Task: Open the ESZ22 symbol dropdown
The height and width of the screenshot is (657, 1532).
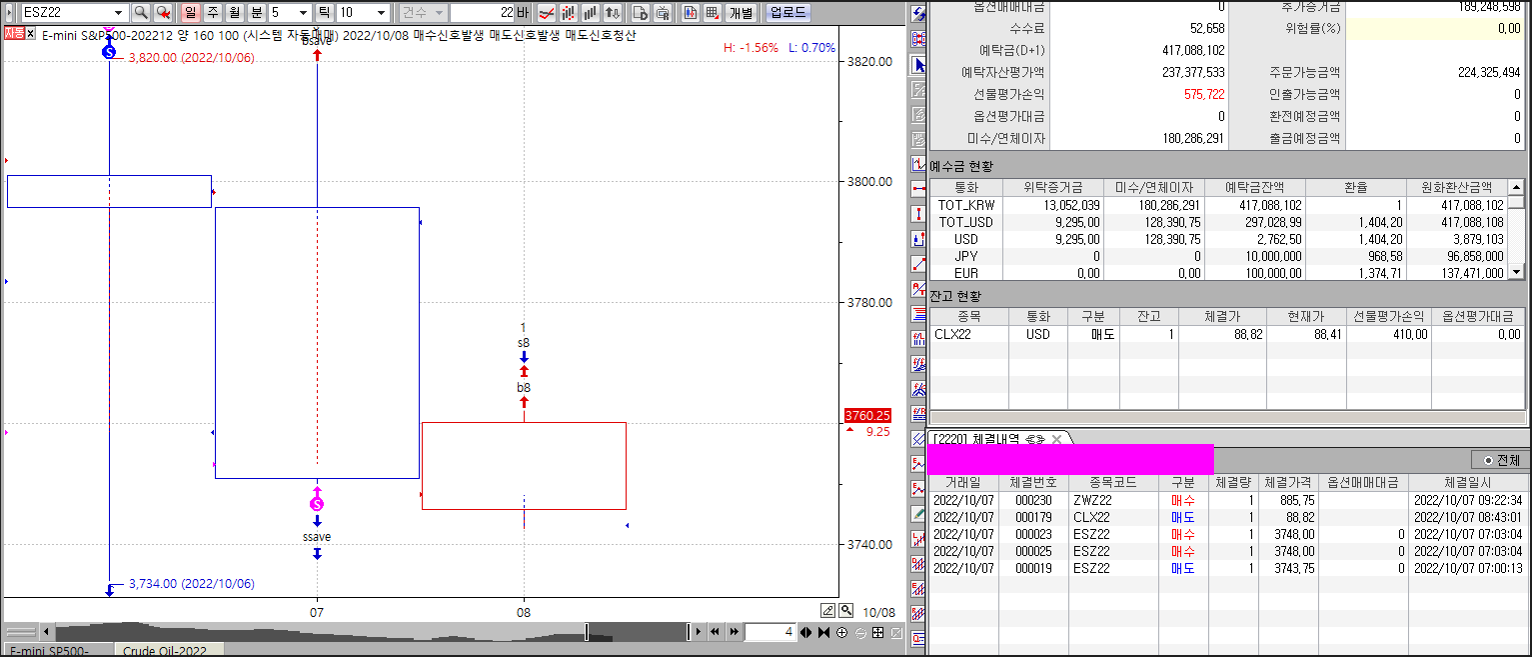Action: tap(119, 13)
